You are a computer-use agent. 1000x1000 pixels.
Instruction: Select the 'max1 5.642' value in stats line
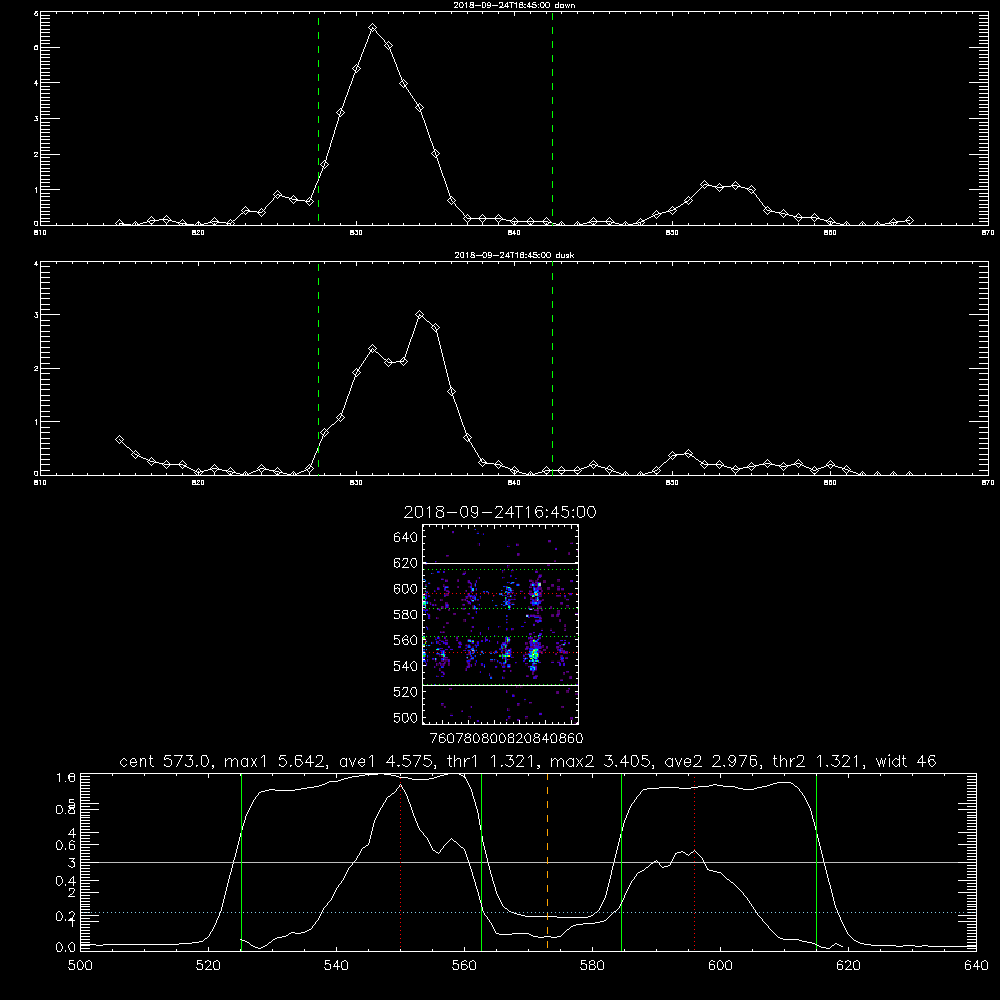(x=276, y=761)
